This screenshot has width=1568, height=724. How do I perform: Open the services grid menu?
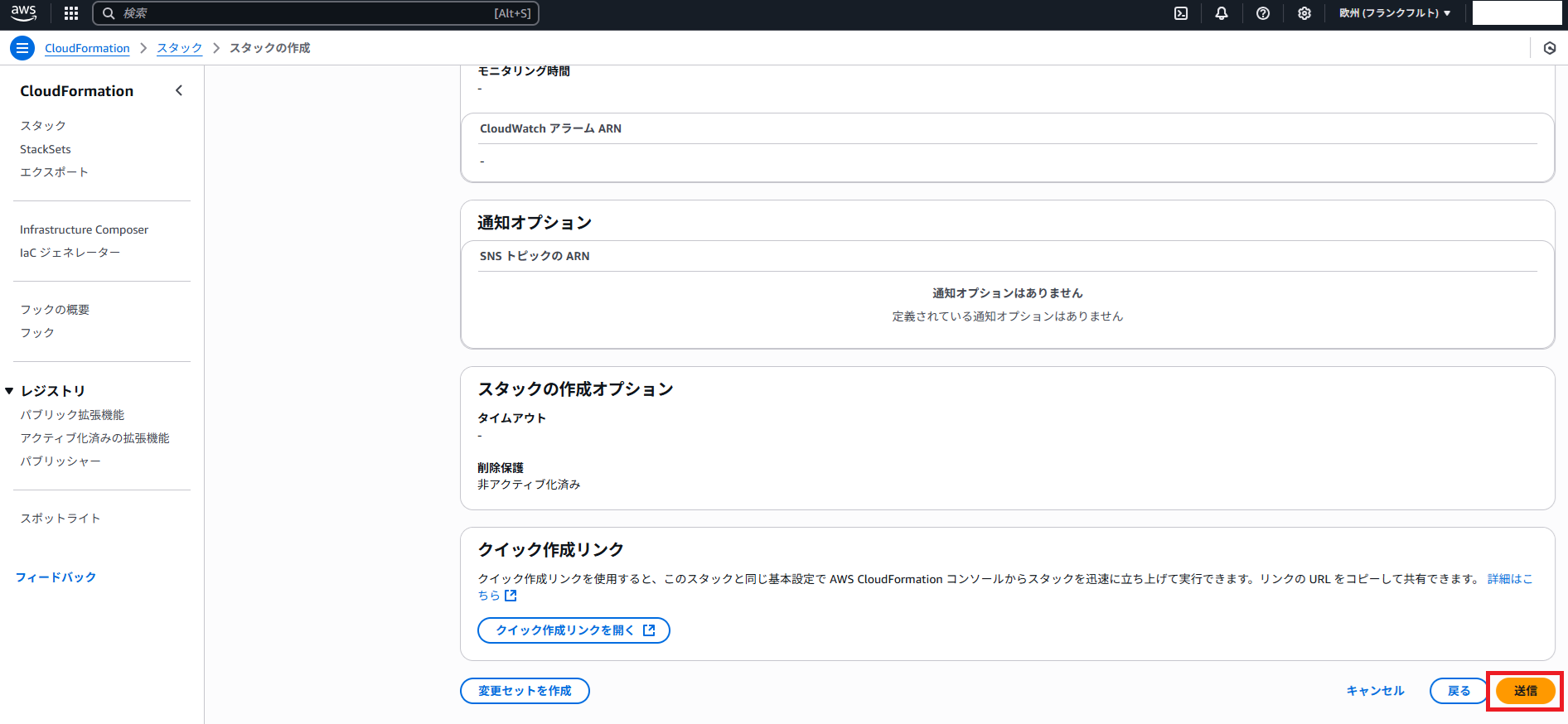pos(71,13)
